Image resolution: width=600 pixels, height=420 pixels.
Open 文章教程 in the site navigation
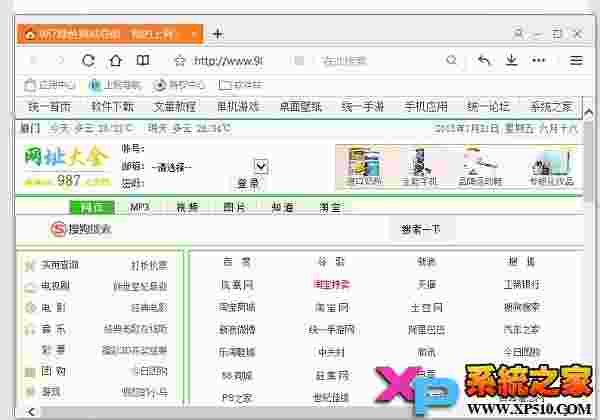tap(174, 106)
